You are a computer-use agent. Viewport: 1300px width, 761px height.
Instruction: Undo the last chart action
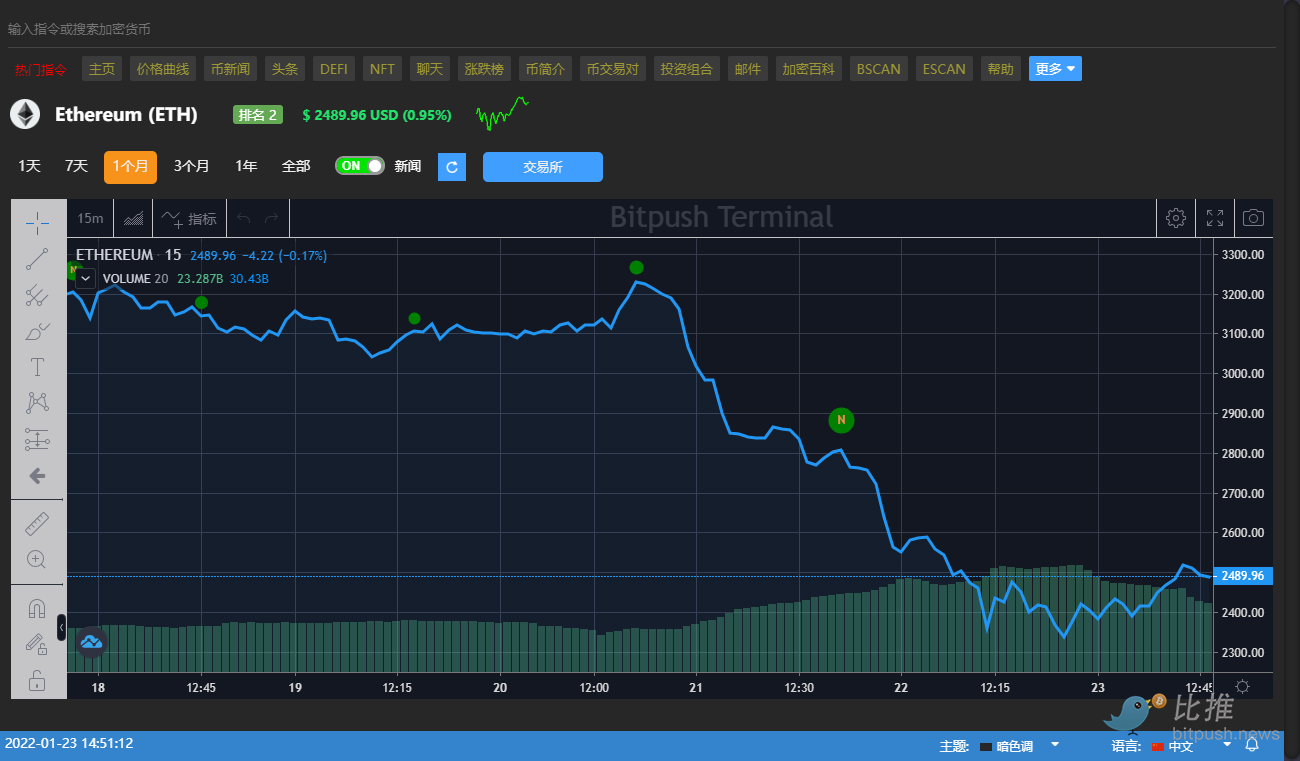[x=244, y=218]
